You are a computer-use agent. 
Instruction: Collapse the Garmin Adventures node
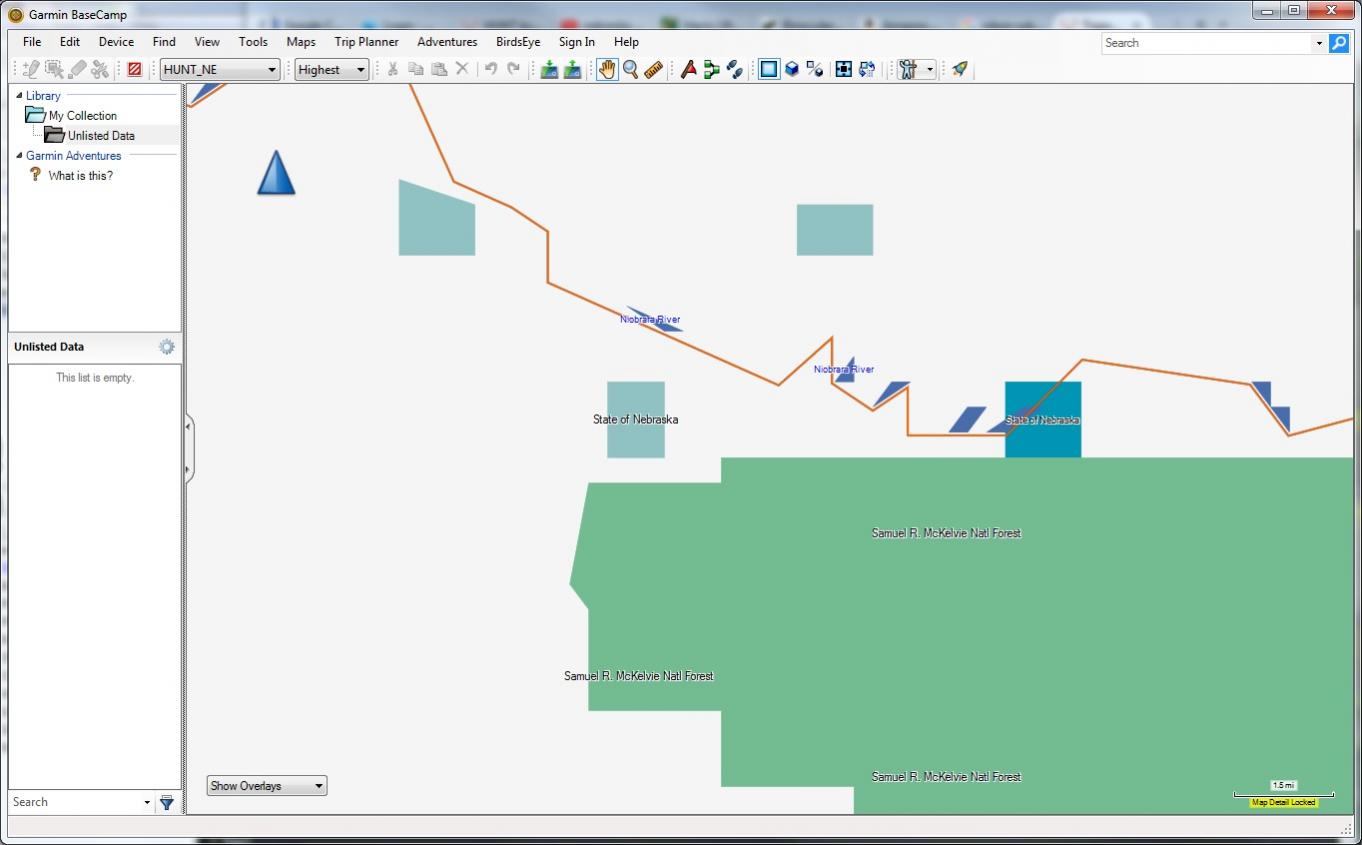pyautogui.click(x=19, y=155)
